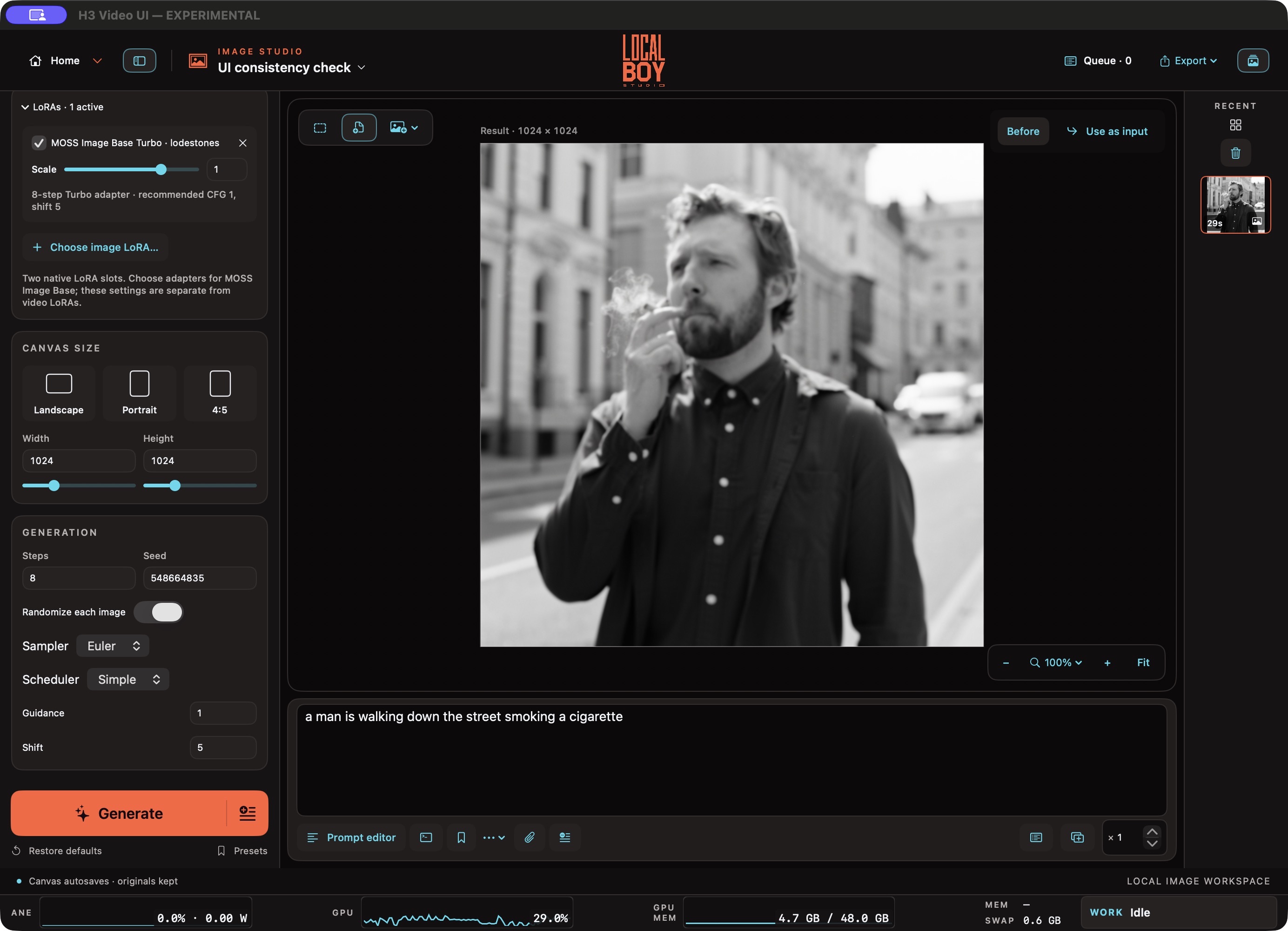Image resolution: width=1288 pixels, height=931 pixels.
Task: Remove the MOSS Image Base Turbo LoRA
Action: (x=242, y=143)
